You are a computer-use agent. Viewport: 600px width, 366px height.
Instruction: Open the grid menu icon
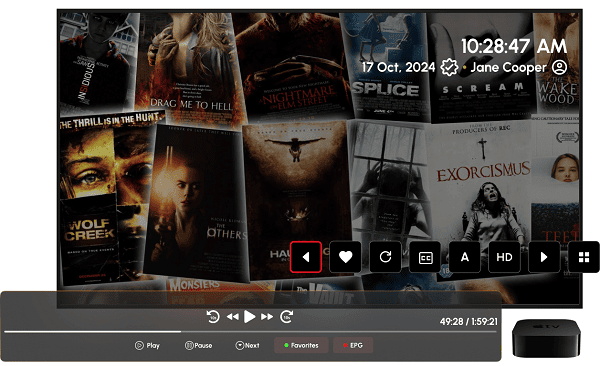tap(584, 257)
